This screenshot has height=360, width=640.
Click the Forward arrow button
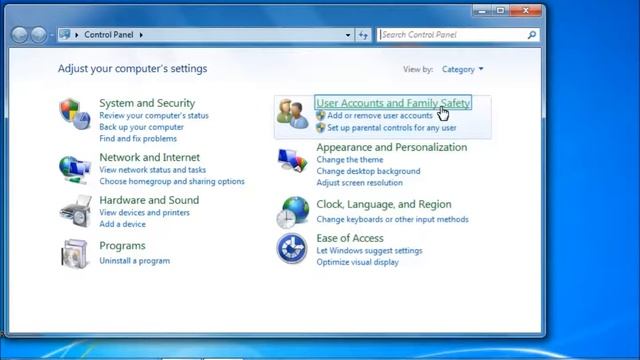[39, 35]
